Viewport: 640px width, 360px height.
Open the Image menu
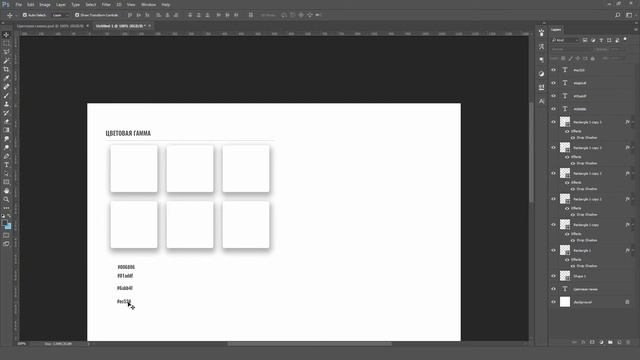click(45, 4)
